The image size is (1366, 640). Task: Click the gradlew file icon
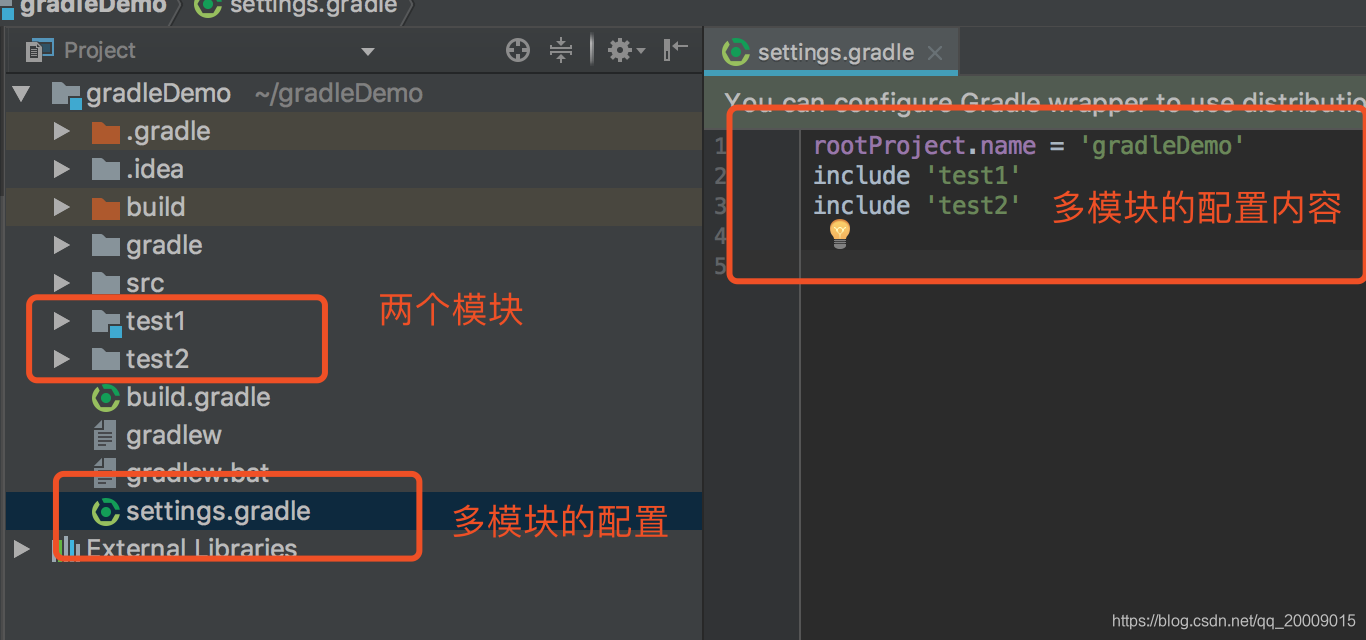tap(105, 435)
